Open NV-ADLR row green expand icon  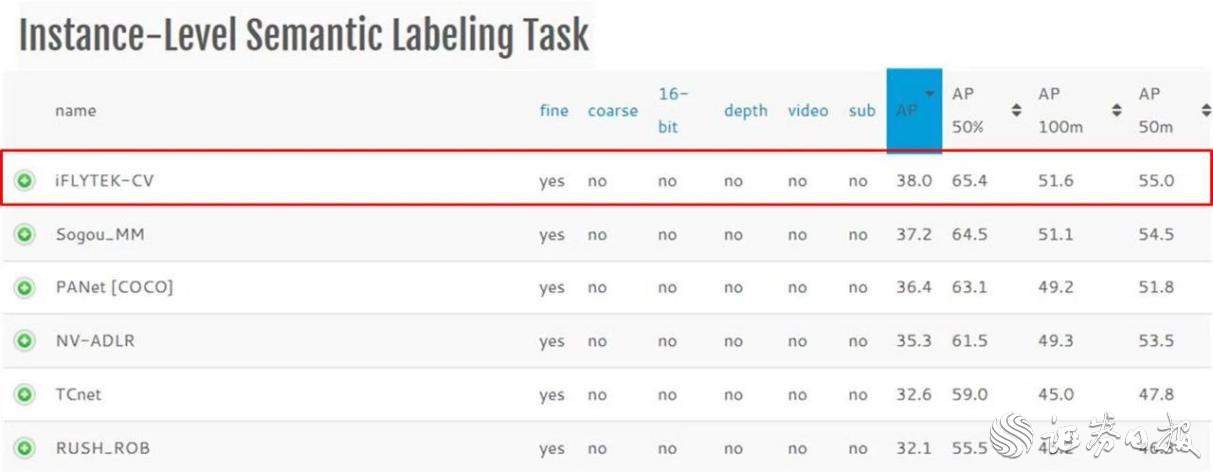tap(24, 341)
